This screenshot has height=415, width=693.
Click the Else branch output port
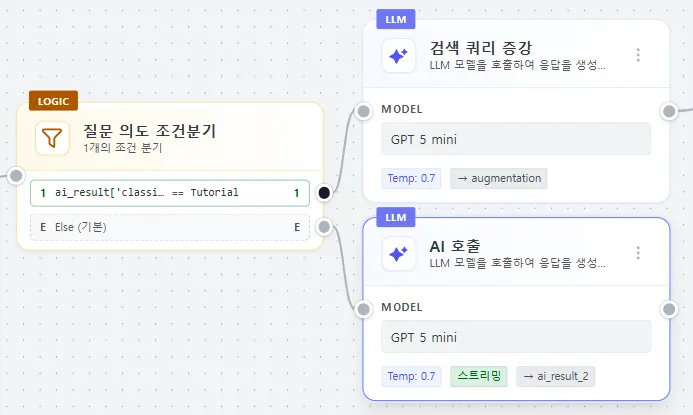pyautogui.click(x=324, y=227)
